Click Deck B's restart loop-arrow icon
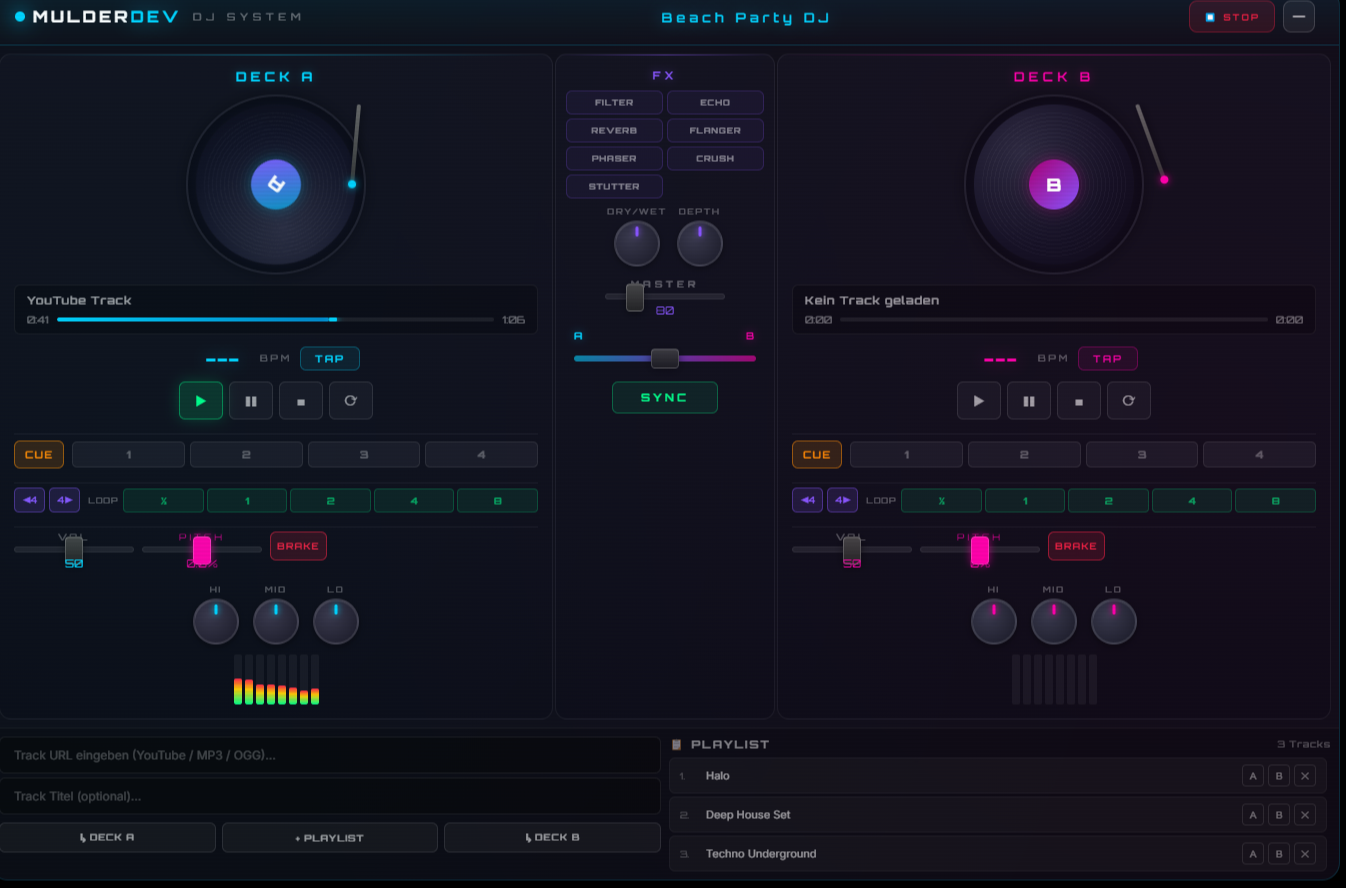The image size is (1346, 888). [x=1129, y=400]
